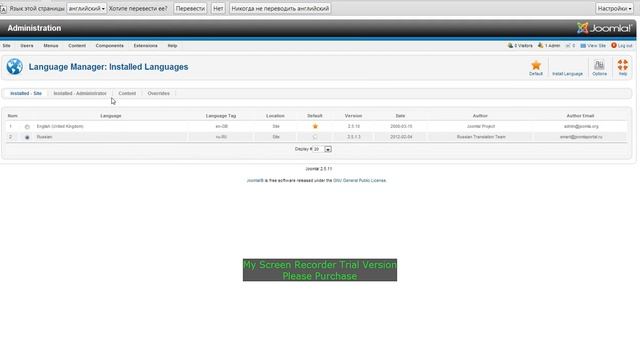Click the Version column header
Screen dimensions: 640x360
(x=353, y=116)
